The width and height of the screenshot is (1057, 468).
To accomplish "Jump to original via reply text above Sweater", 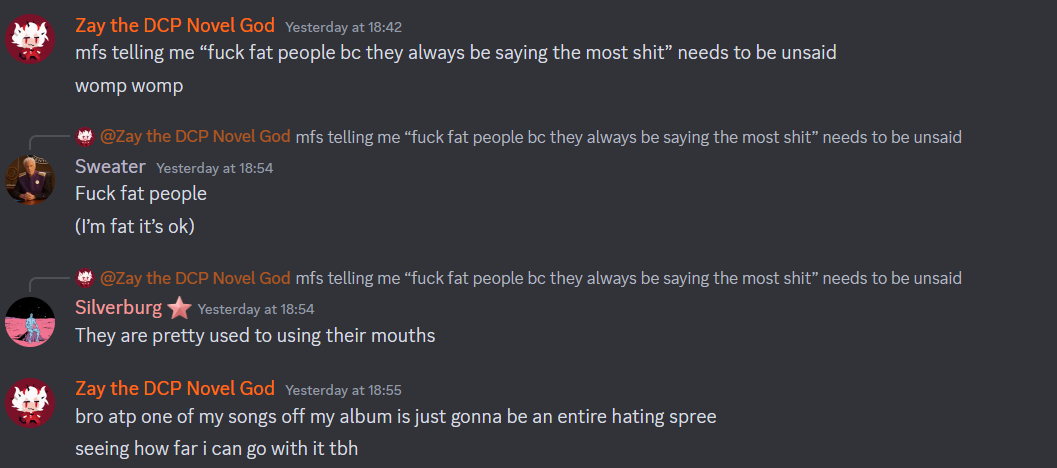I will (628, 137).
